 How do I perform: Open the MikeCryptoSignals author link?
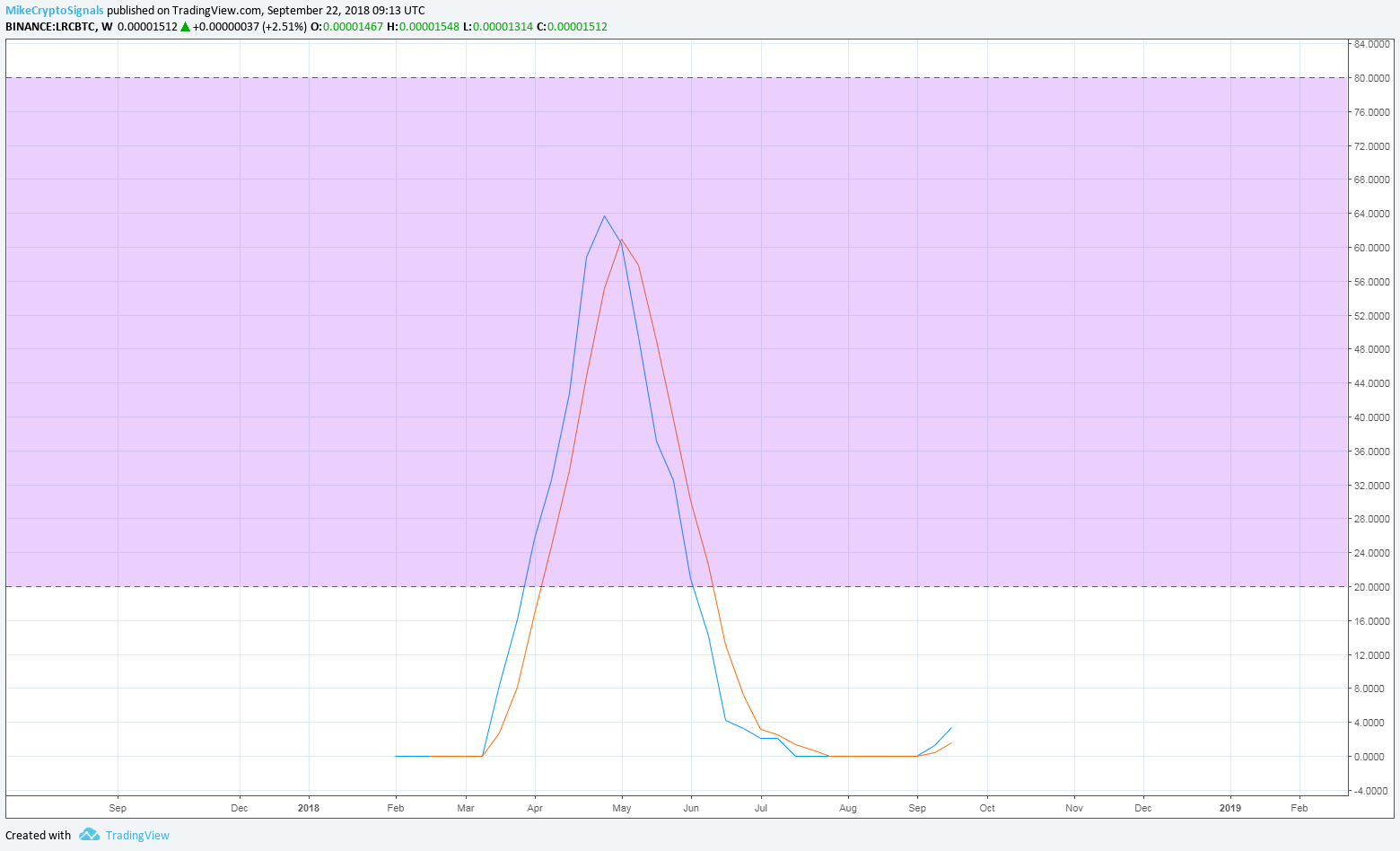(55, 11)
